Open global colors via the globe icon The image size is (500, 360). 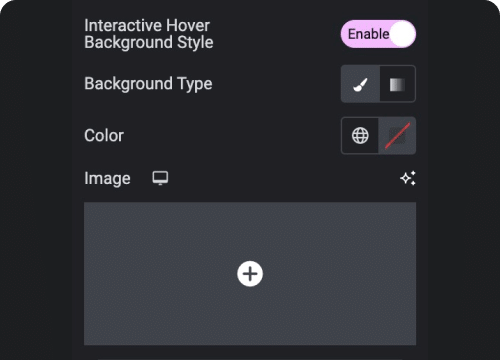(x=360, y=136)
